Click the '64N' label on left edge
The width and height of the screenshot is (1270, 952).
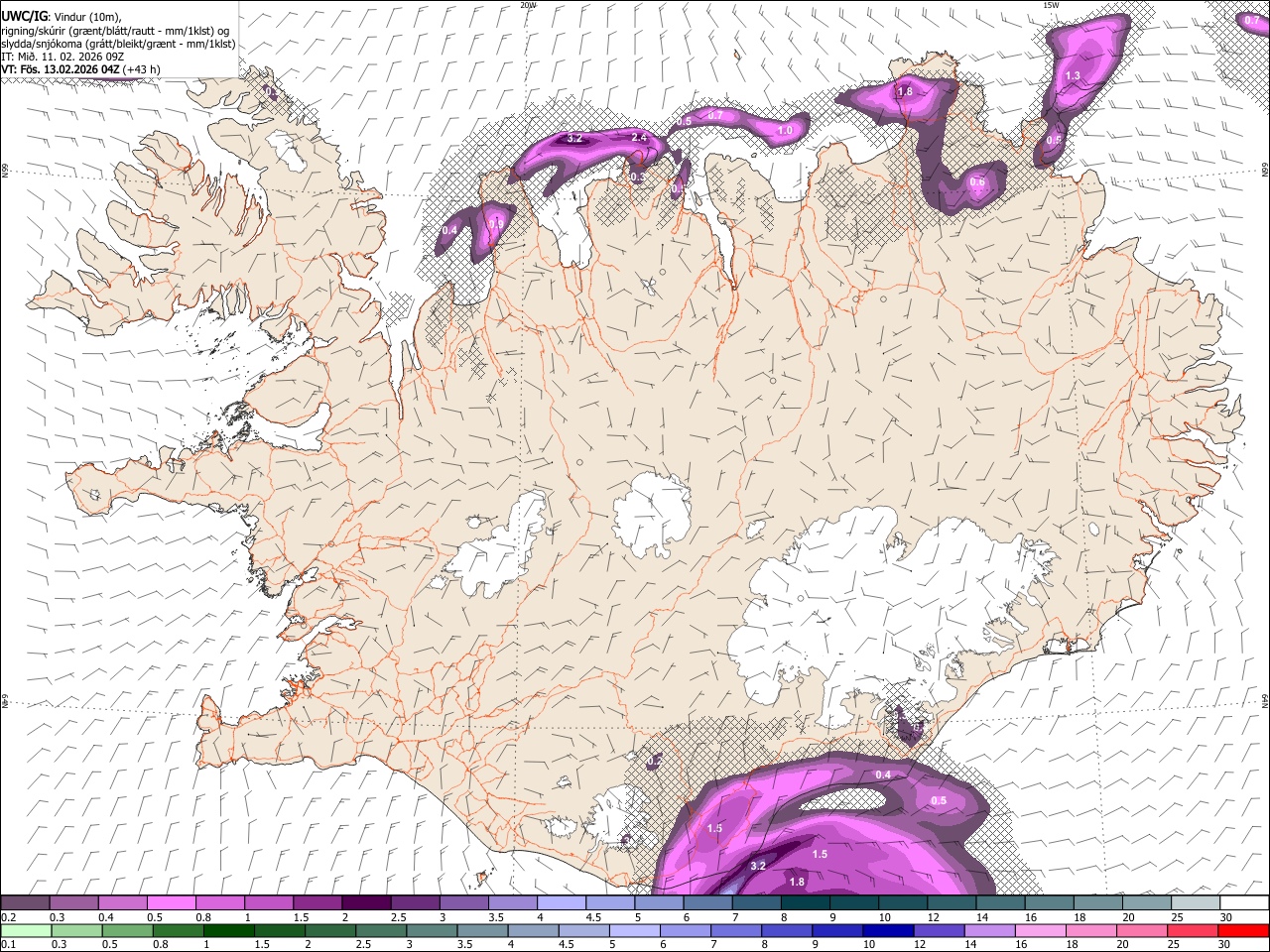[5, 703]
